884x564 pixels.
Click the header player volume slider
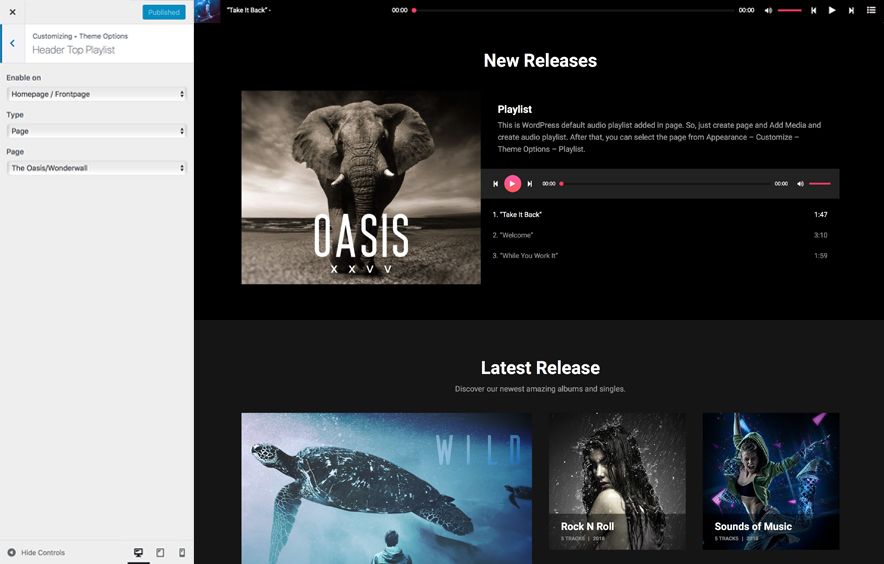(x=790, y=10)
